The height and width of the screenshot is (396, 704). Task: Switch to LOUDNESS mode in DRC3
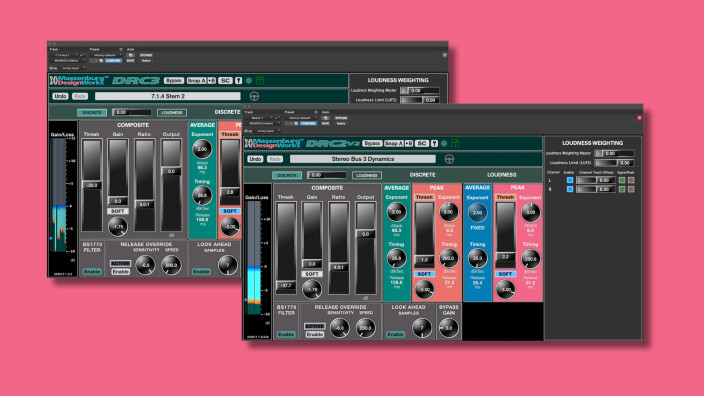click(x=172, y=112)
